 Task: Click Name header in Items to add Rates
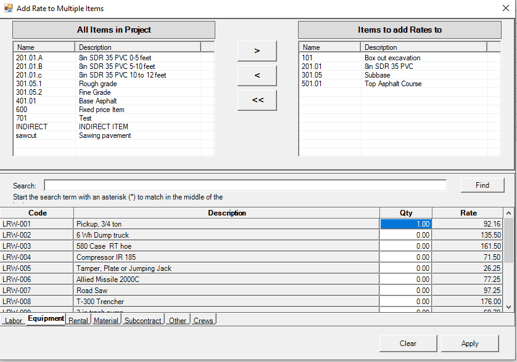(x=330, y=47)
